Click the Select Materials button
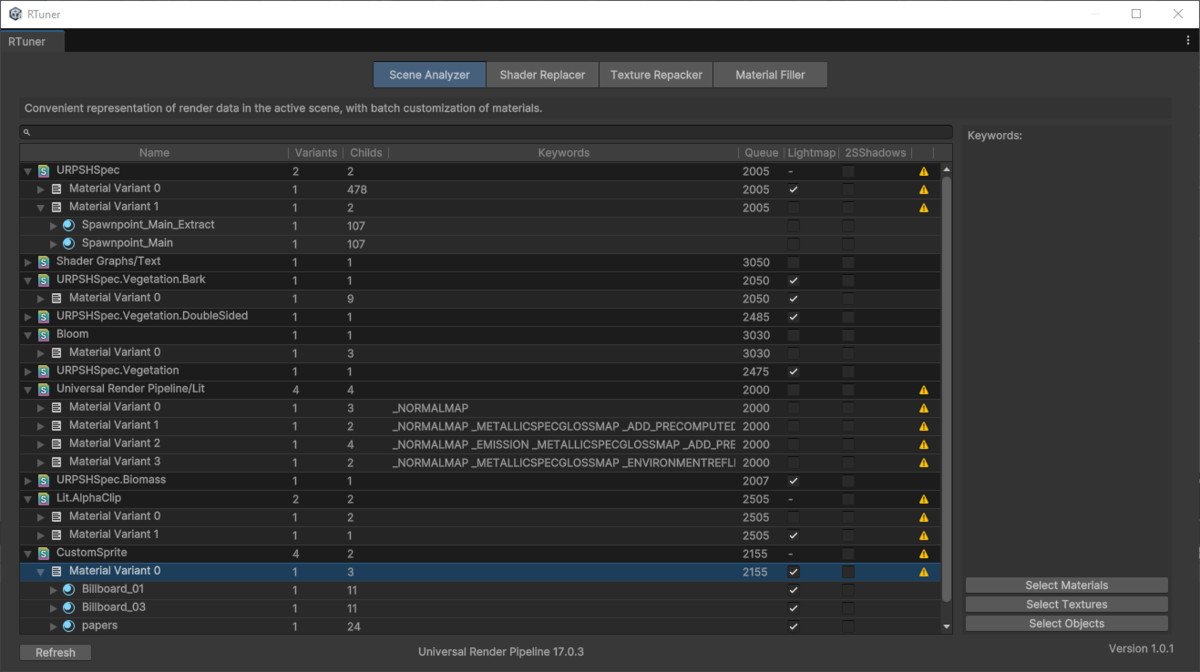Image resolution: width=1200 pixels, height=672 pixels. (x=1066, y=584)
